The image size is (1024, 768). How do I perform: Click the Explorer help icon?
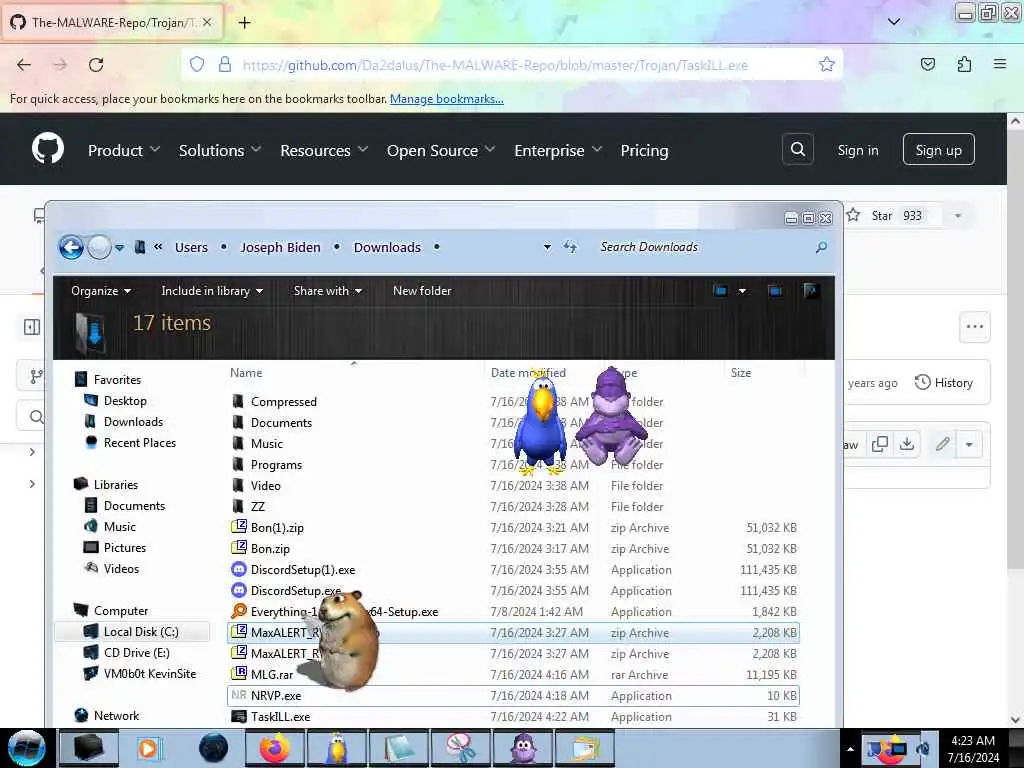[x=810, y=291]
